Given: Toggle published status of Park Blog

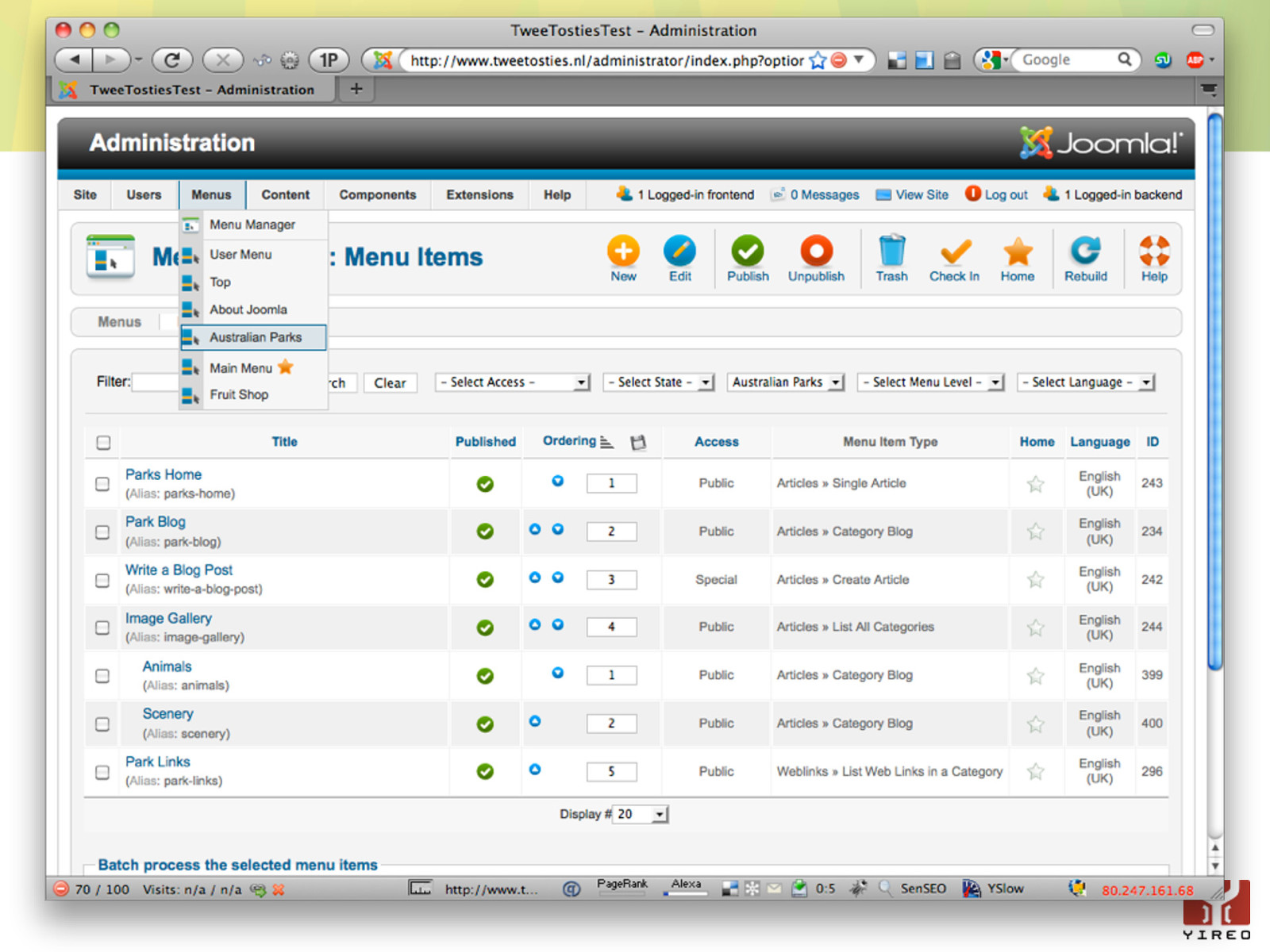Looking at the screenshot, I should pos(485,532).
